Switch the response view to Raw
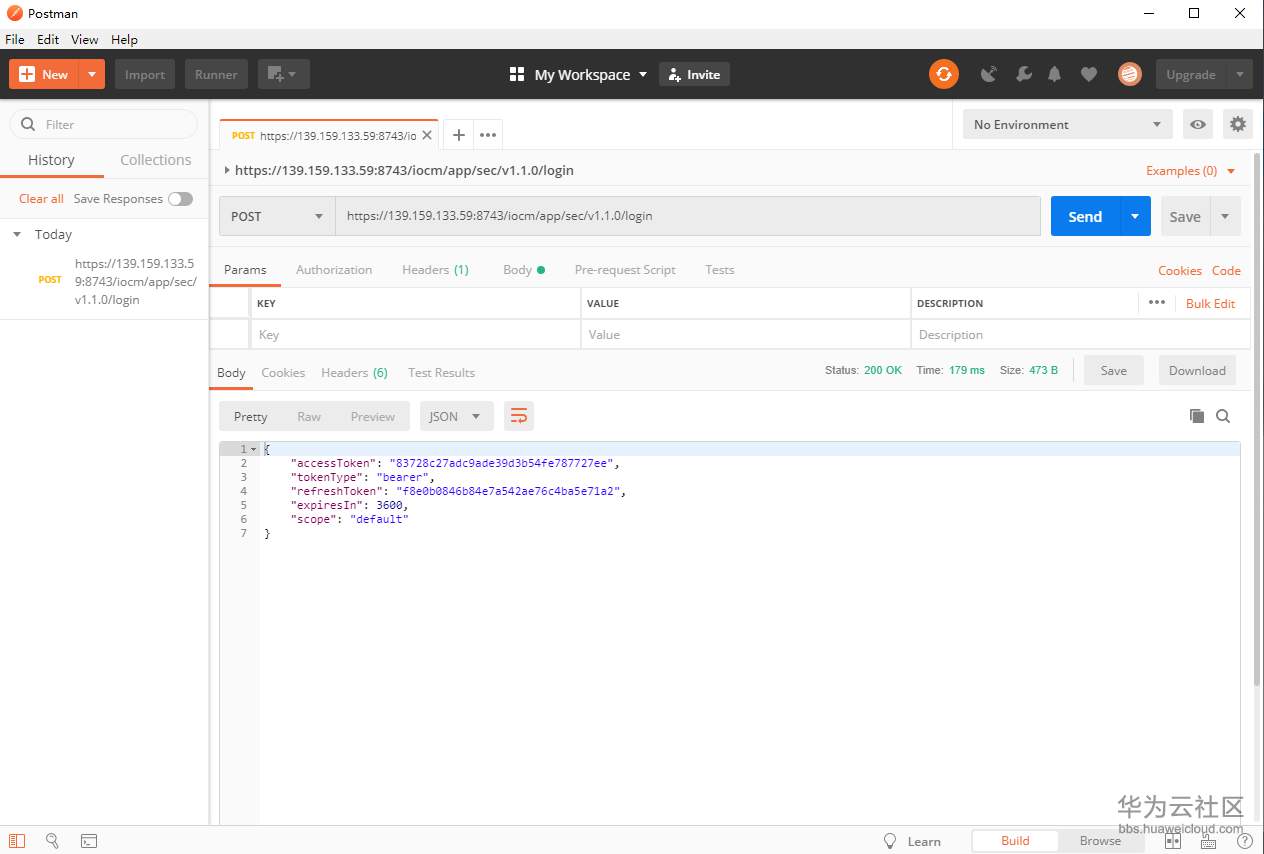Screen dimensions: 1264x854 (309, 417)
